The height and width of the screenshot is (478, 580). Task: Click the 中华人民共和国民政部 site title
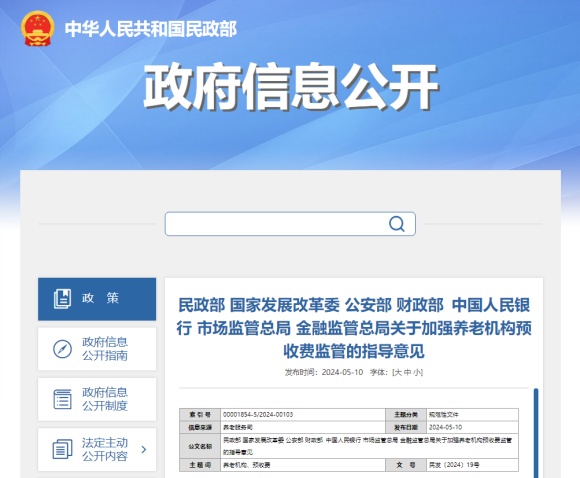151,29
